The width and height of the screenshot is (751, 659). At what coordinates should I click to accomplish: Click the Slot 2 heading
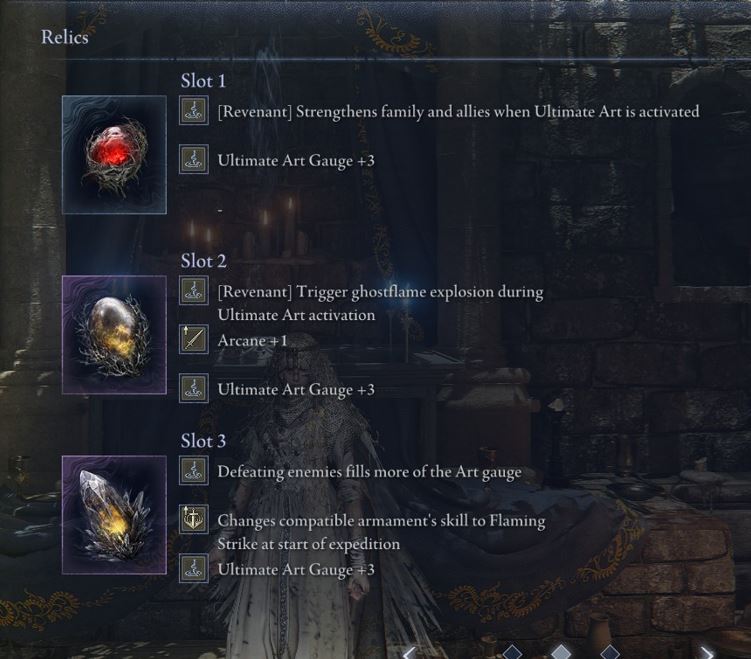click(203, 261)
